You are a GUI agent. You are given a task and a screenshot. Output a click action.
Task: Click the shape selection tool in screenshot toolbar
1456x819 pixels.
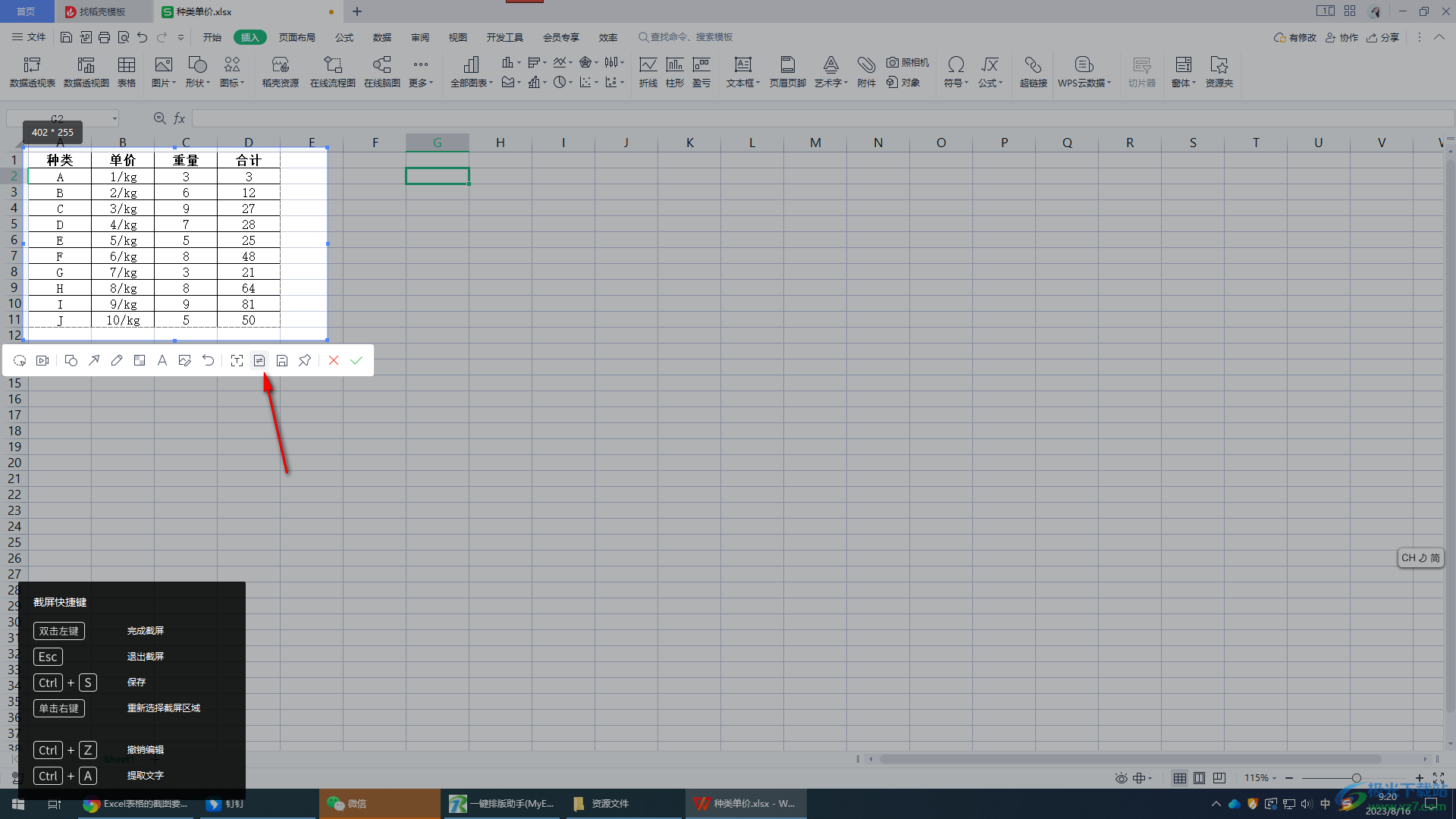click(20, 361)
